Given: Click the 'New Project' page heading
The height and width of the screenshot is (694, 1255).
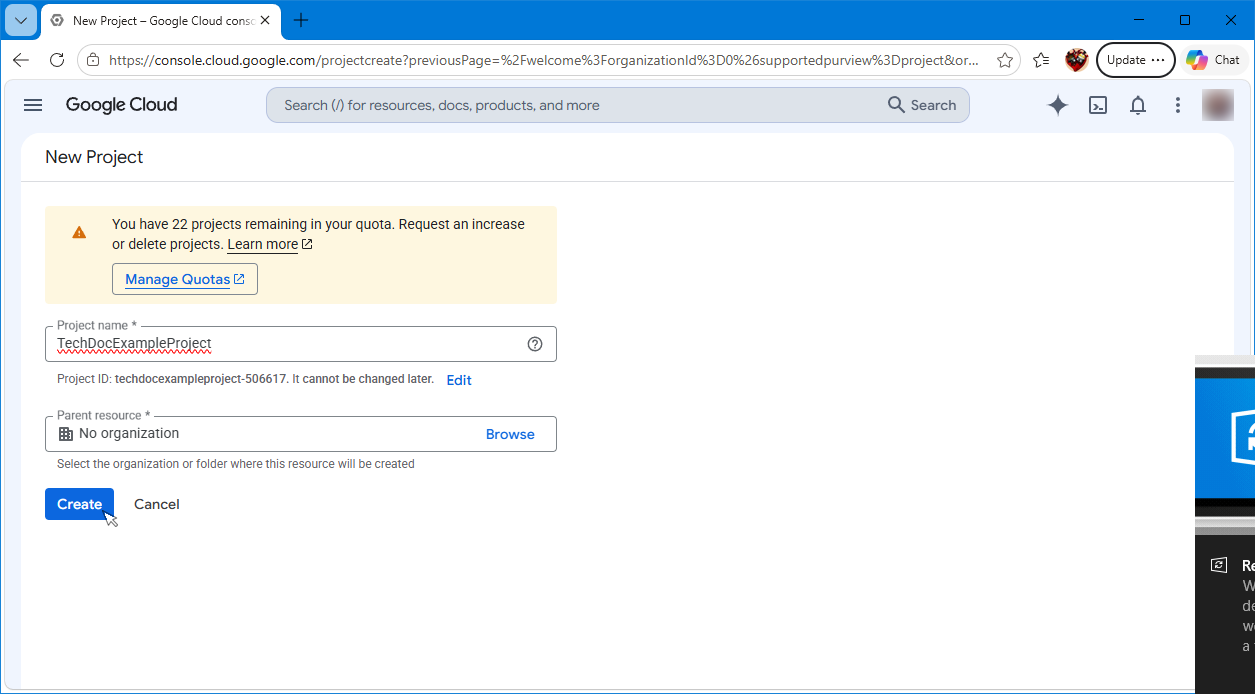Looking at the screenshot, I should coord(94,157).
